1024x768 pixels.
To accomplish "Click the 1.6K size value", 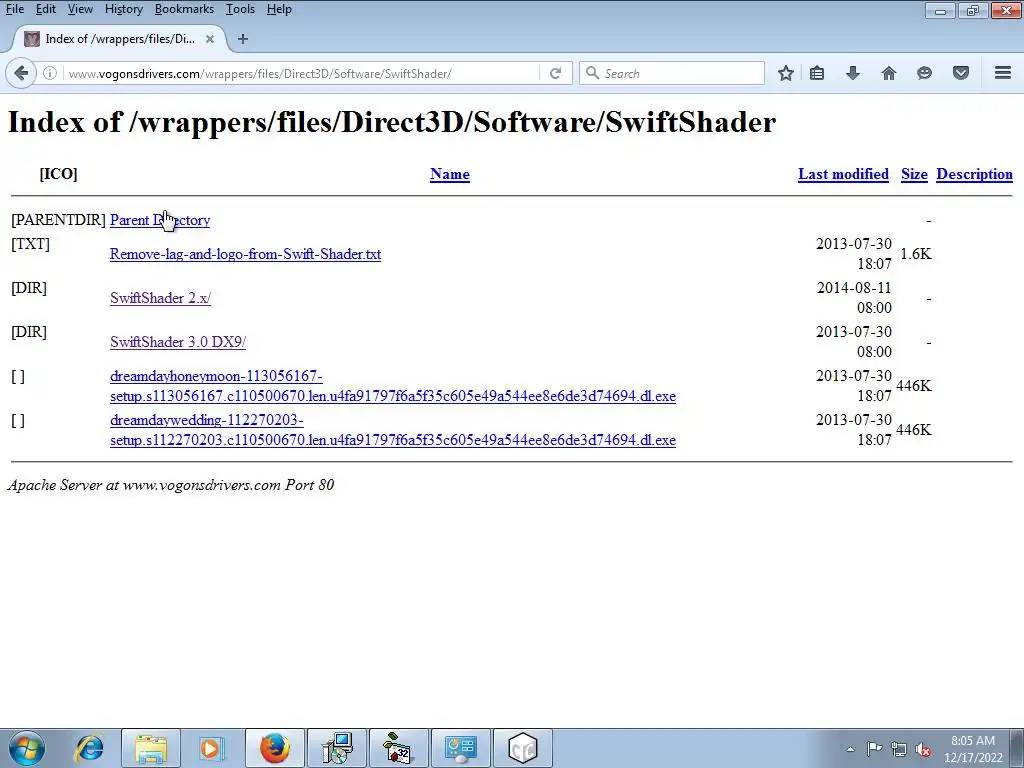I will 916,254.
